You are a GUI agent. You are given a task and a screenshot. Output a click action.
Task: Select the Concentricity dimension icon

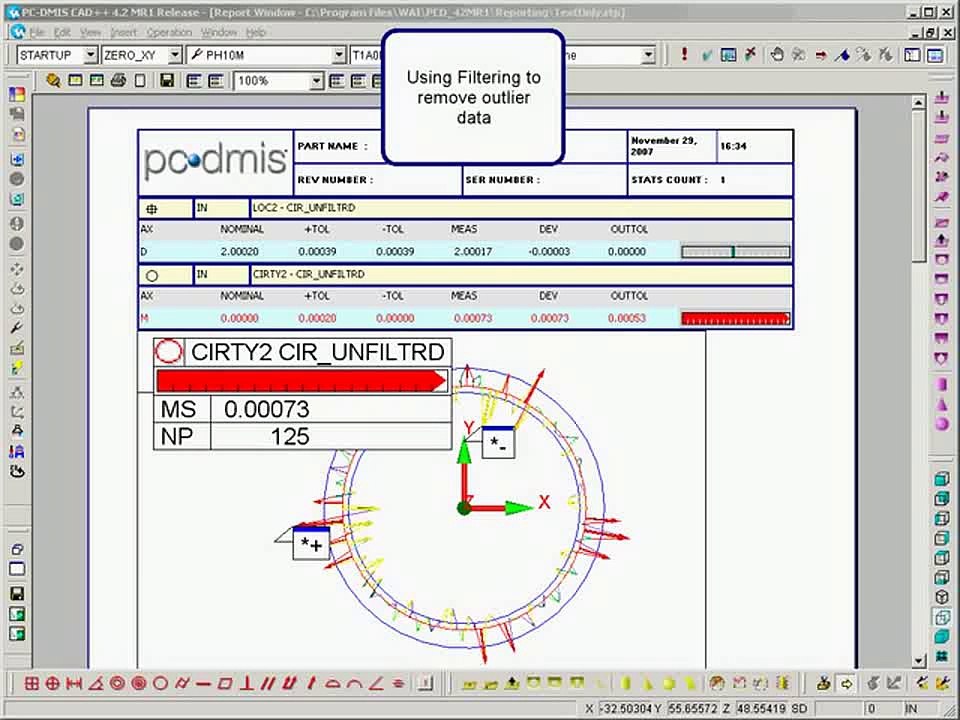click(117, 684)
